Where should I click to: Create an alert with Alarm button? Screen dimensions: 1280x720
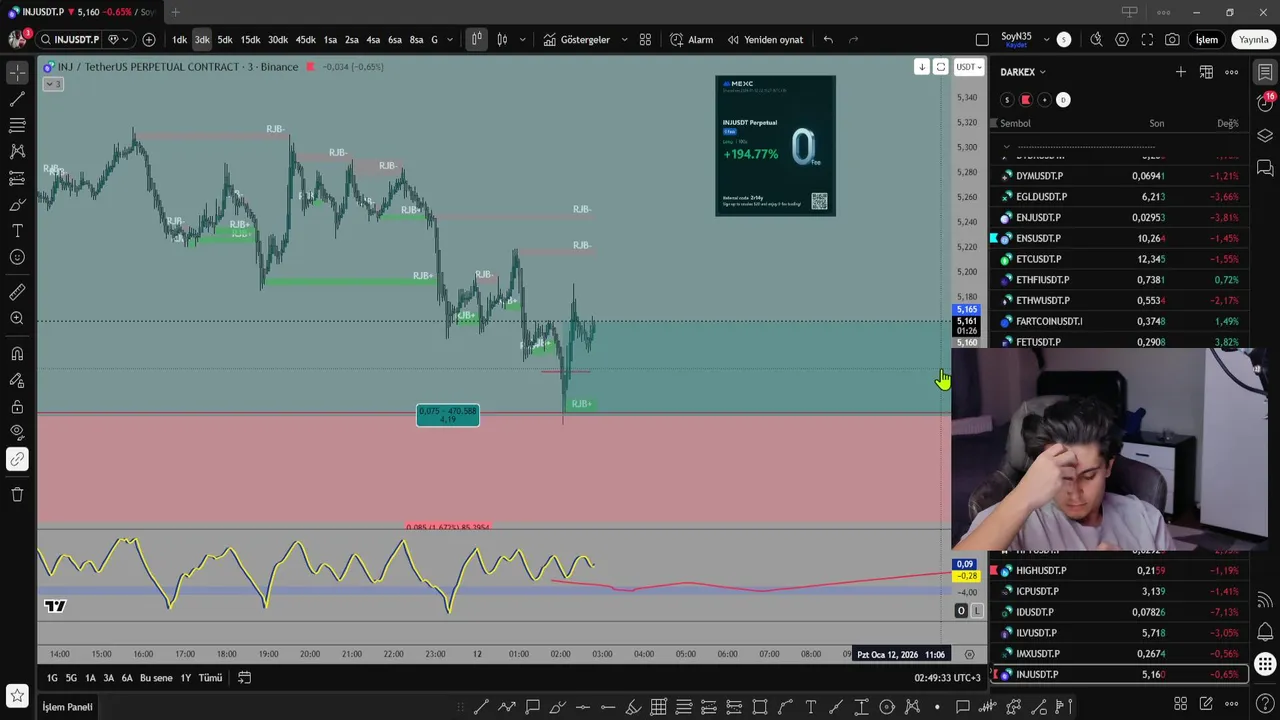[692, 40]
